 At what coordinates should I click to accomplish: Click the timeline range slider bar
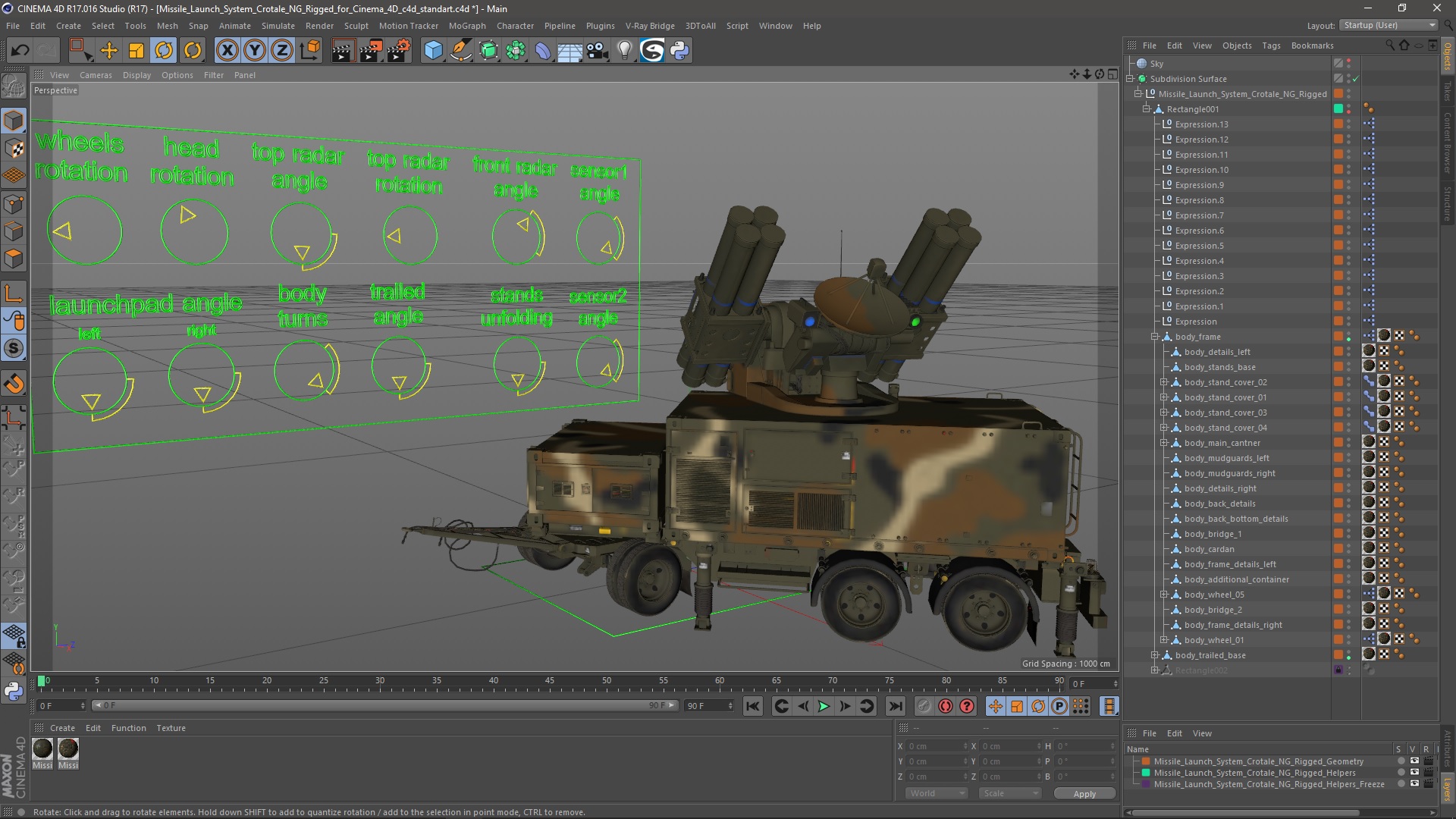pos(384,705)
